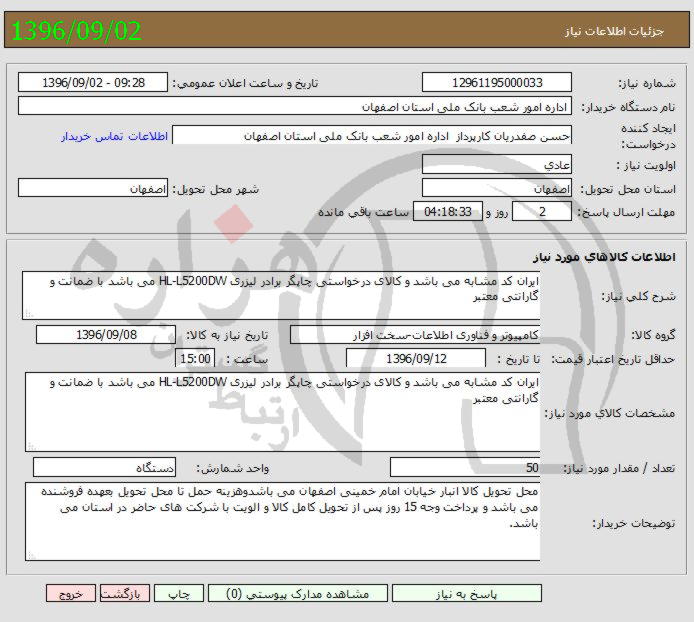Image resolution: width=694 pixels, height=622 pixels.
Task: Click the گروه کالا field
Action: click(x=415, y=335)
